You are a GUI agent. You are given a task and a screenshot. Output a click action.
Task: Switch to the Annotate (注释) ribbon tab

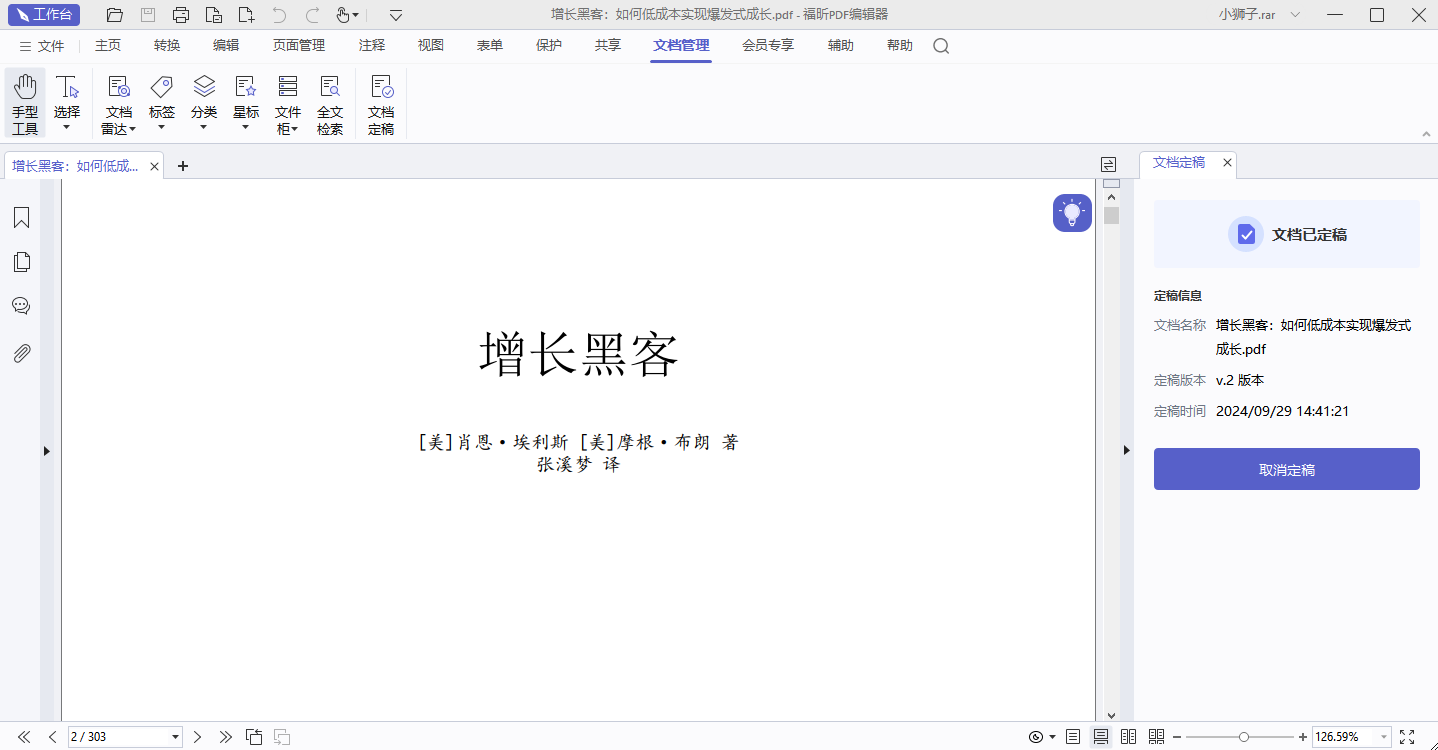[x=372, y=46]
